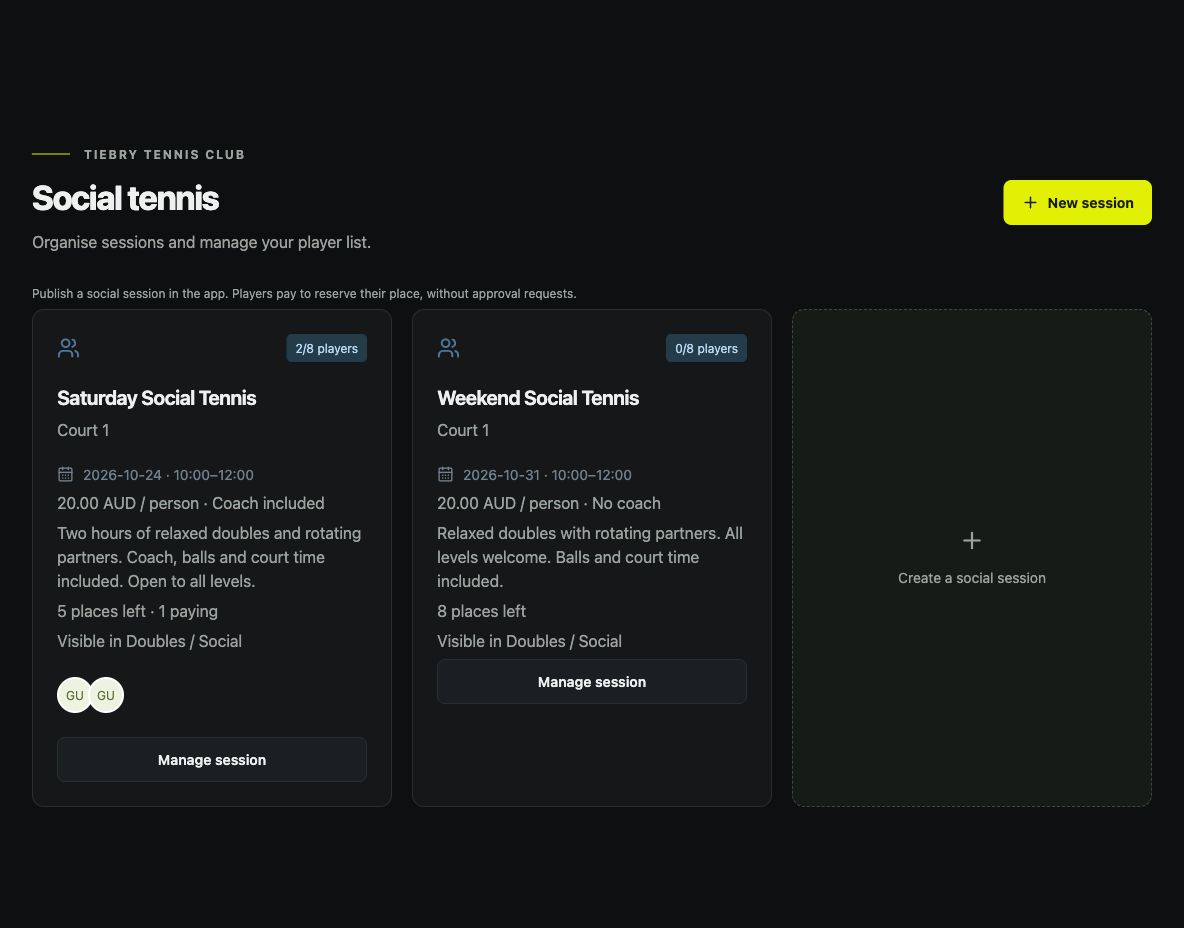This screenshot has width=1184, height=928.
Task: Click the calendar icon beside 2026-10-31
Action: 446,474
